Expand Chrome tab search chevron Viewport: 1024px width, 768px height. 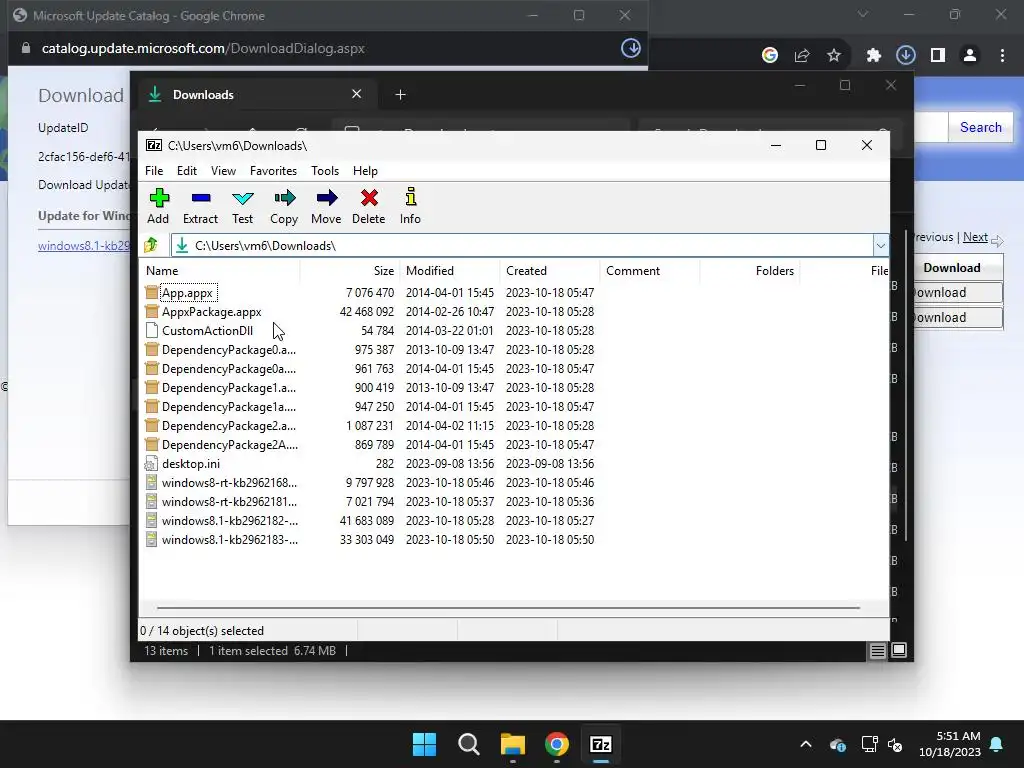click(x=863, y=14)
